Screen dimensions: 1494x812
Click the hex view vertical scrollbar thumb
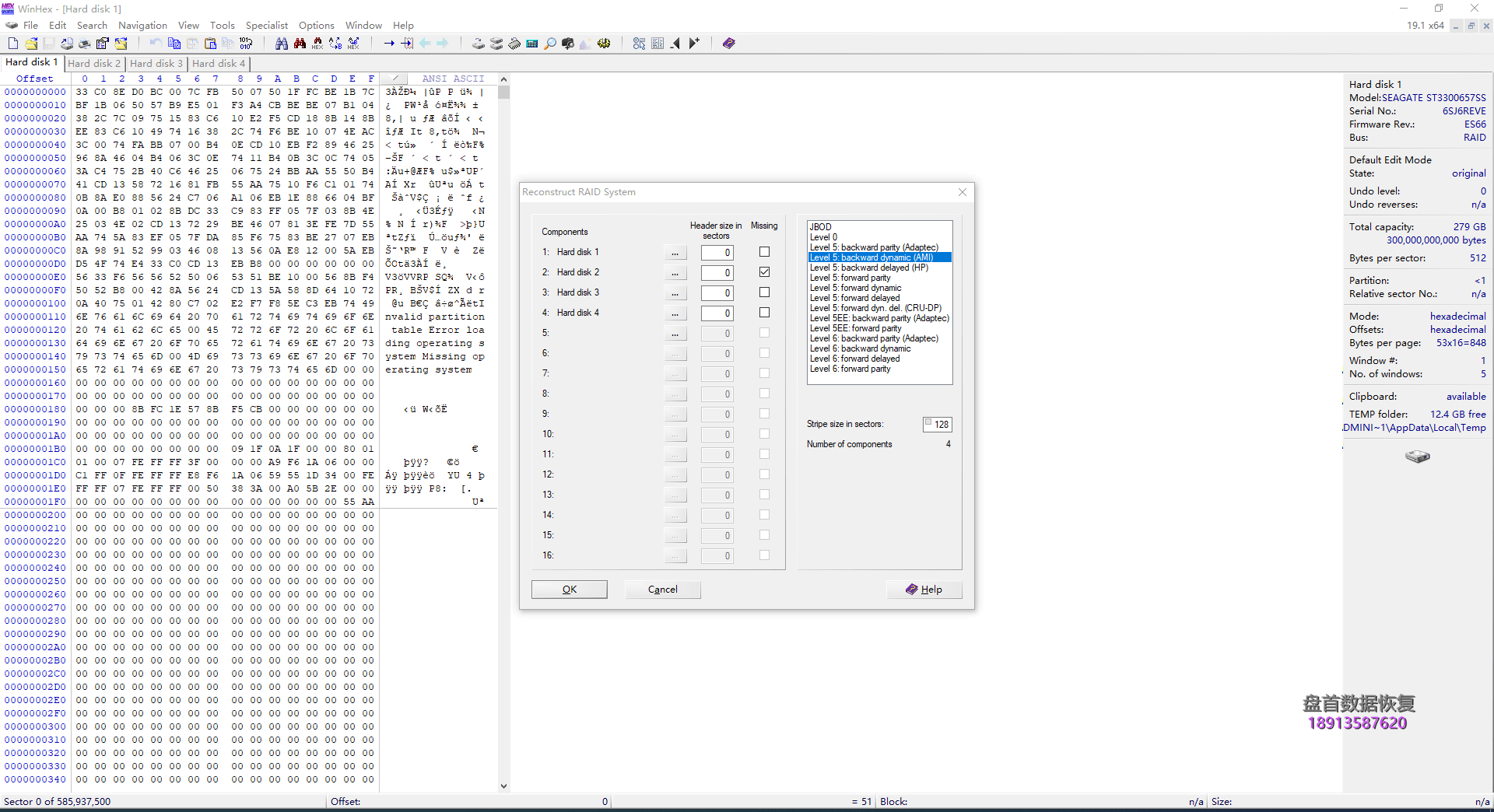503,93
